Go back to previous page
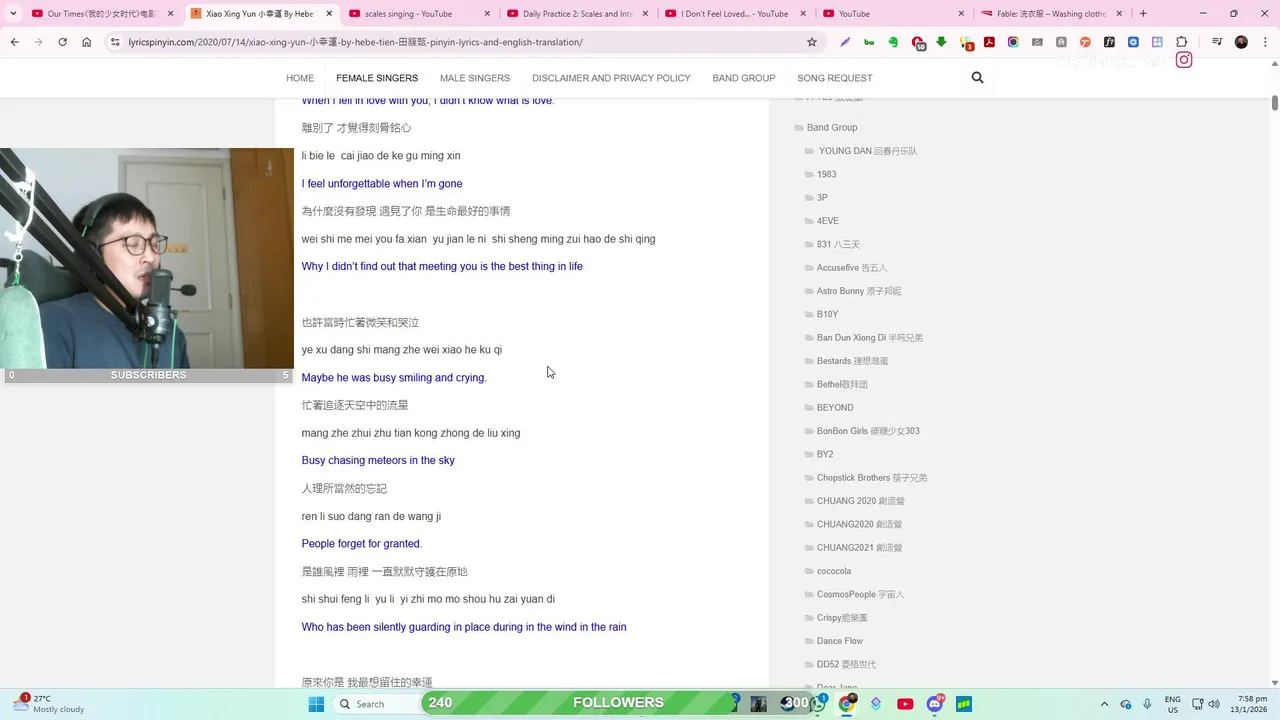The image size is (1280, 720). click(14, 42)
